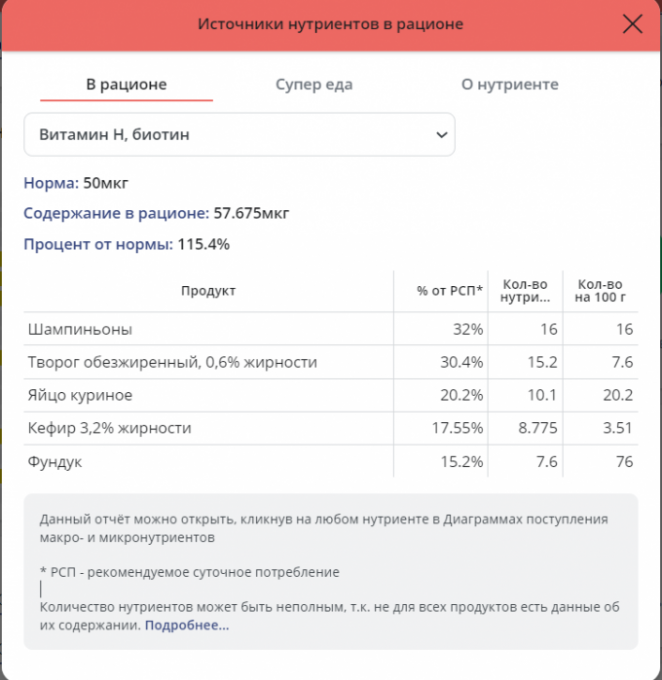Go to the О нутриенте tab
Screen dimensions: 662x680
coord(509,84)
